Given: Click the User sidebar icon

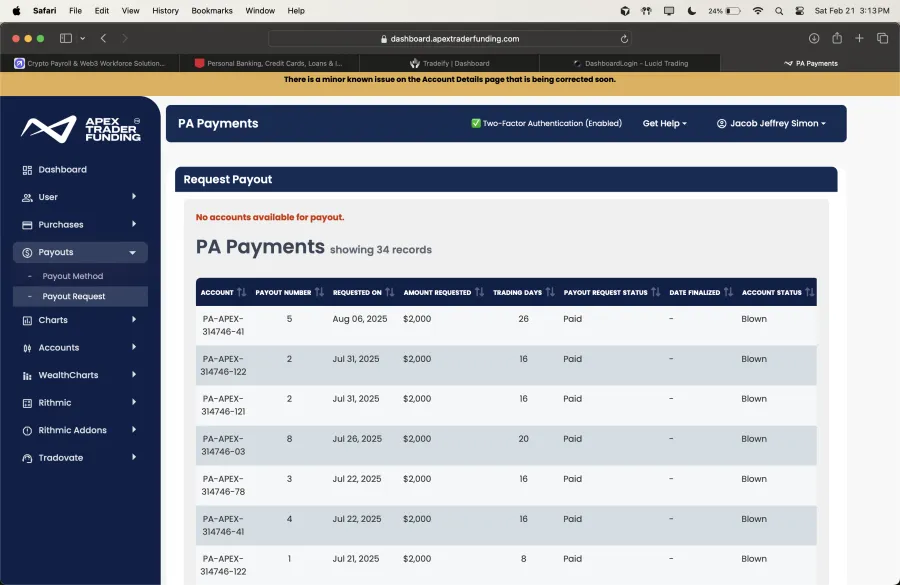Looking at the screenshot, I should [x=27, y=197].
